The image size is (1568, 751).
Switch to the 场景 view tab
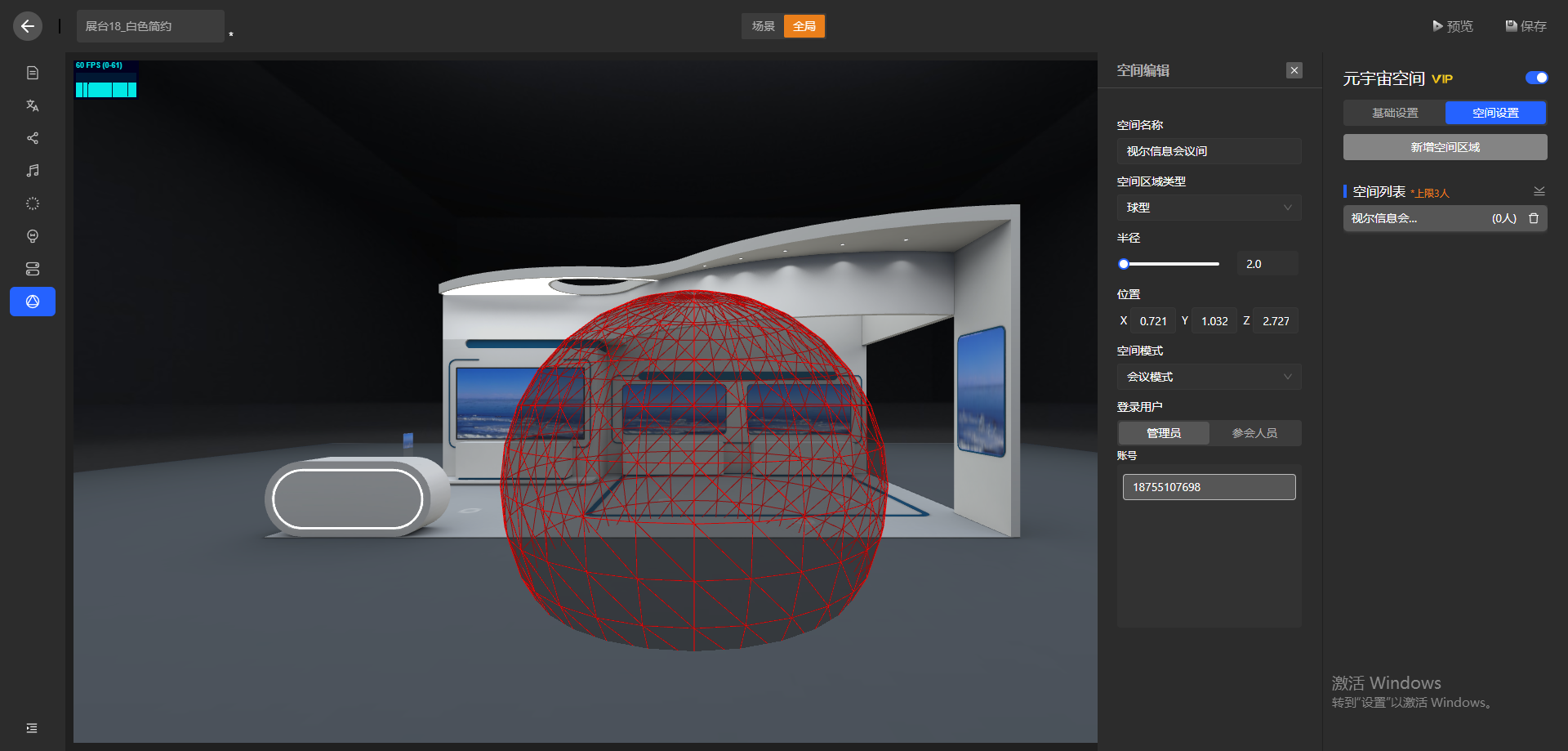tap(763, 26)
